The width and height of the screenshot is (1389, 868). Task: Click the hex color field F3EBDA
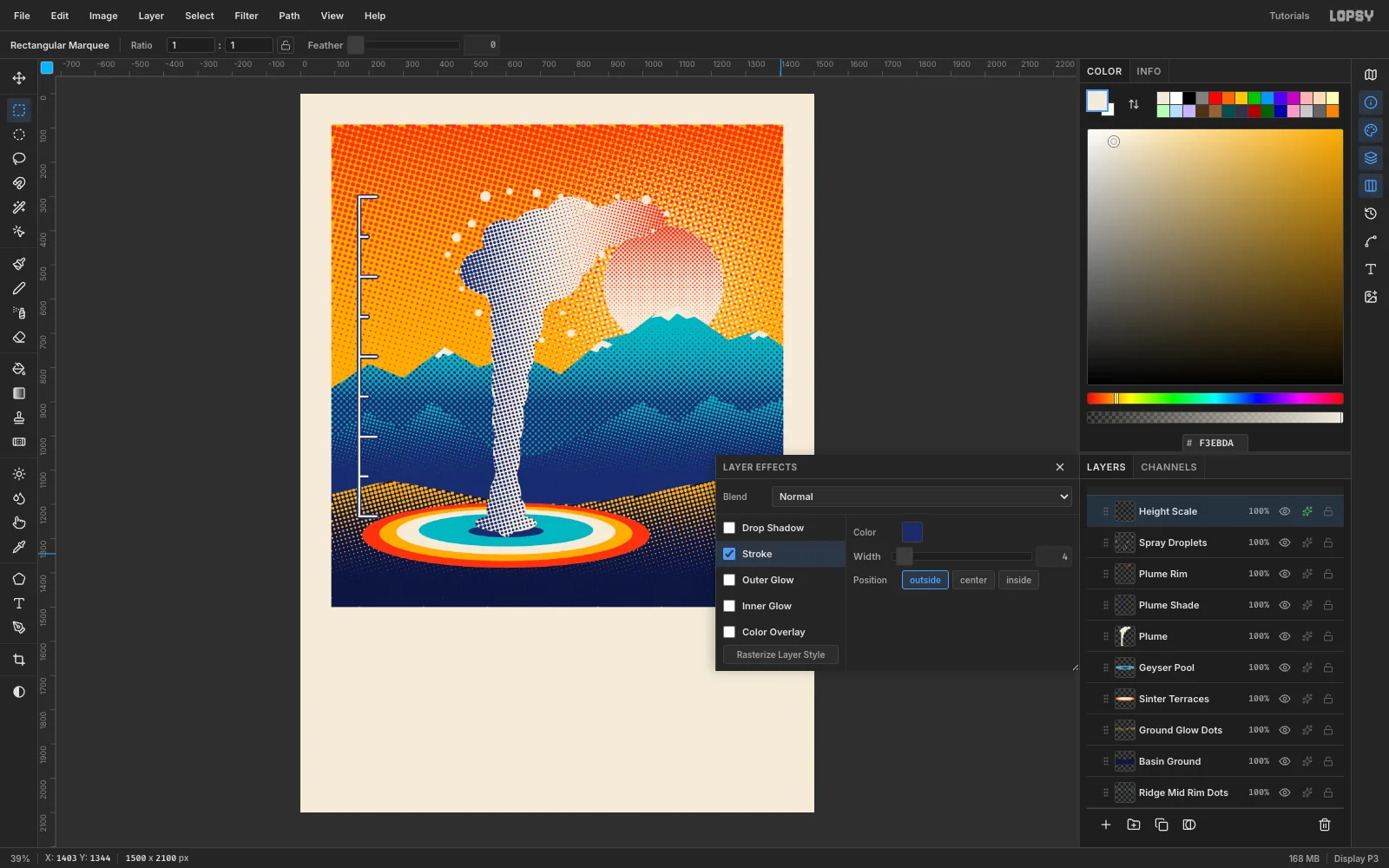coord(1215,443)
